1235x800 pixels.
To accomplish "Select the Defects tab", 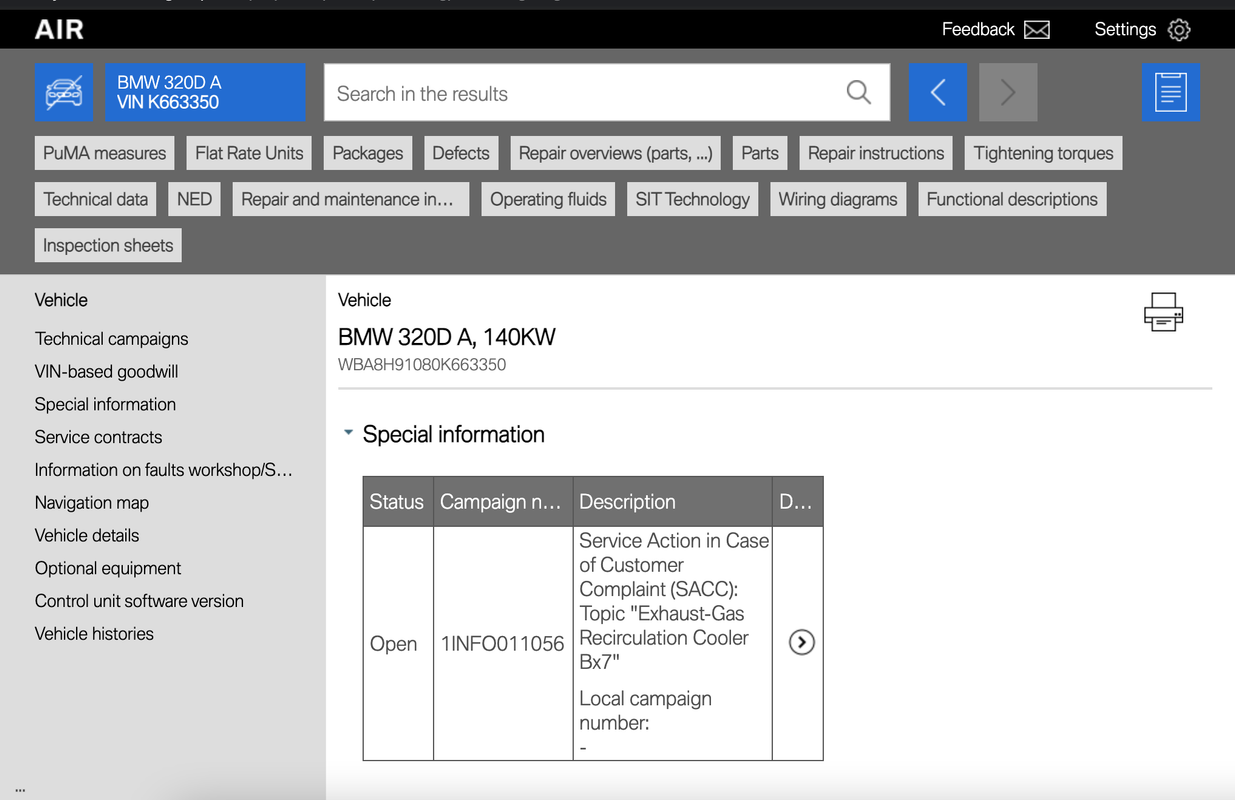I will pos(461,153).
